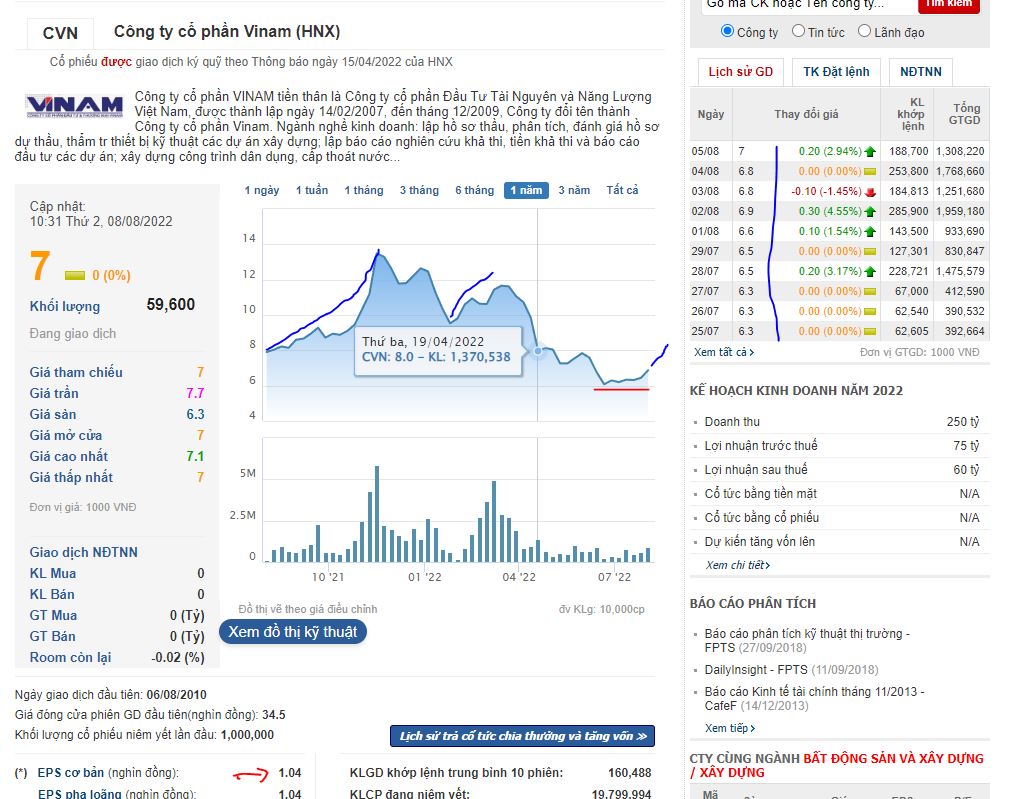The height and width of the screenshot is (799, 1017).
Task: Click the Doanh thu plan row
Action: coord(841,422)
